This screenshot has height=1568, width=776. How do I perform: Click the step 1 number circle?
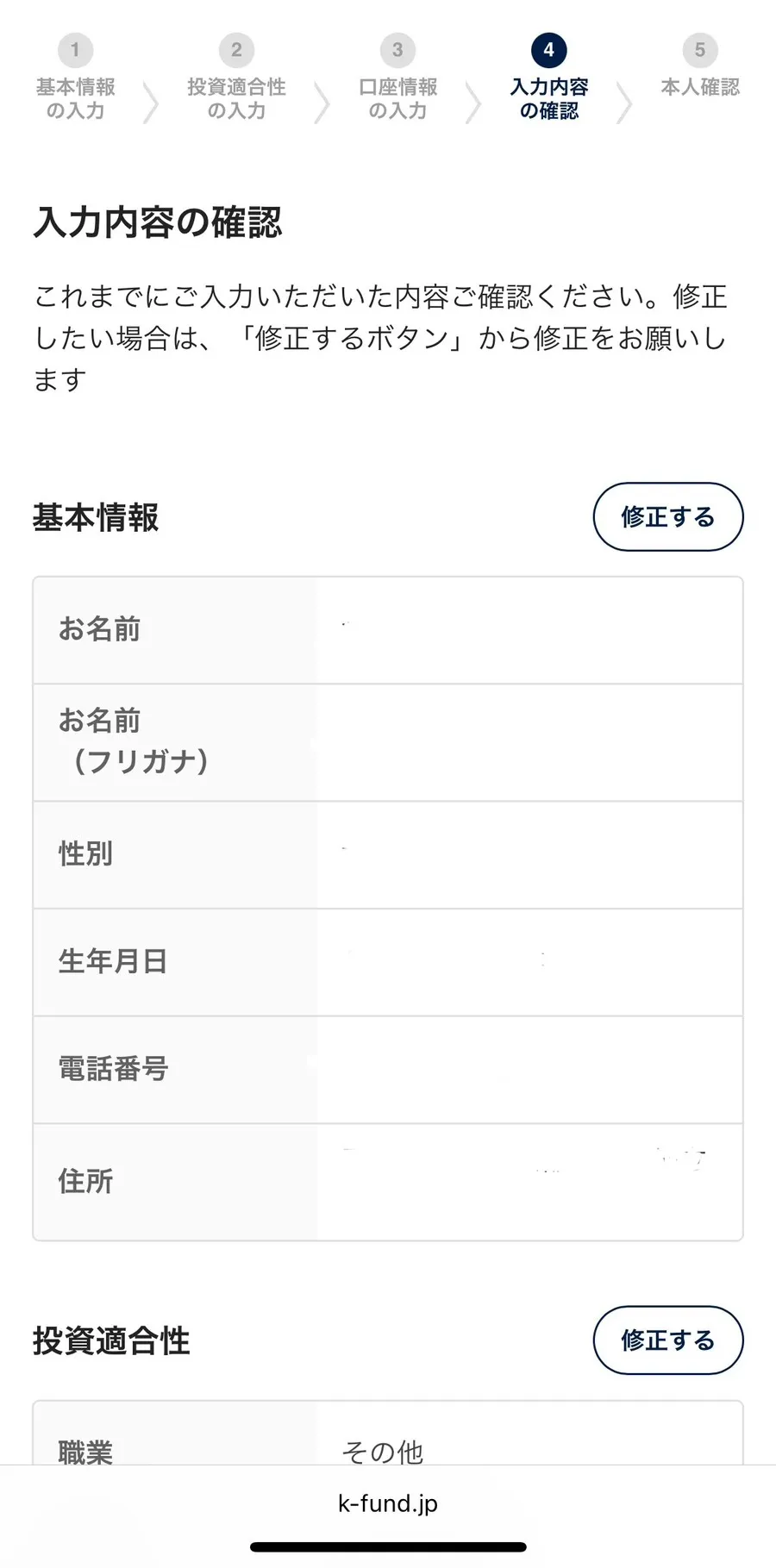pyautogui.click(x=75, y=50)
